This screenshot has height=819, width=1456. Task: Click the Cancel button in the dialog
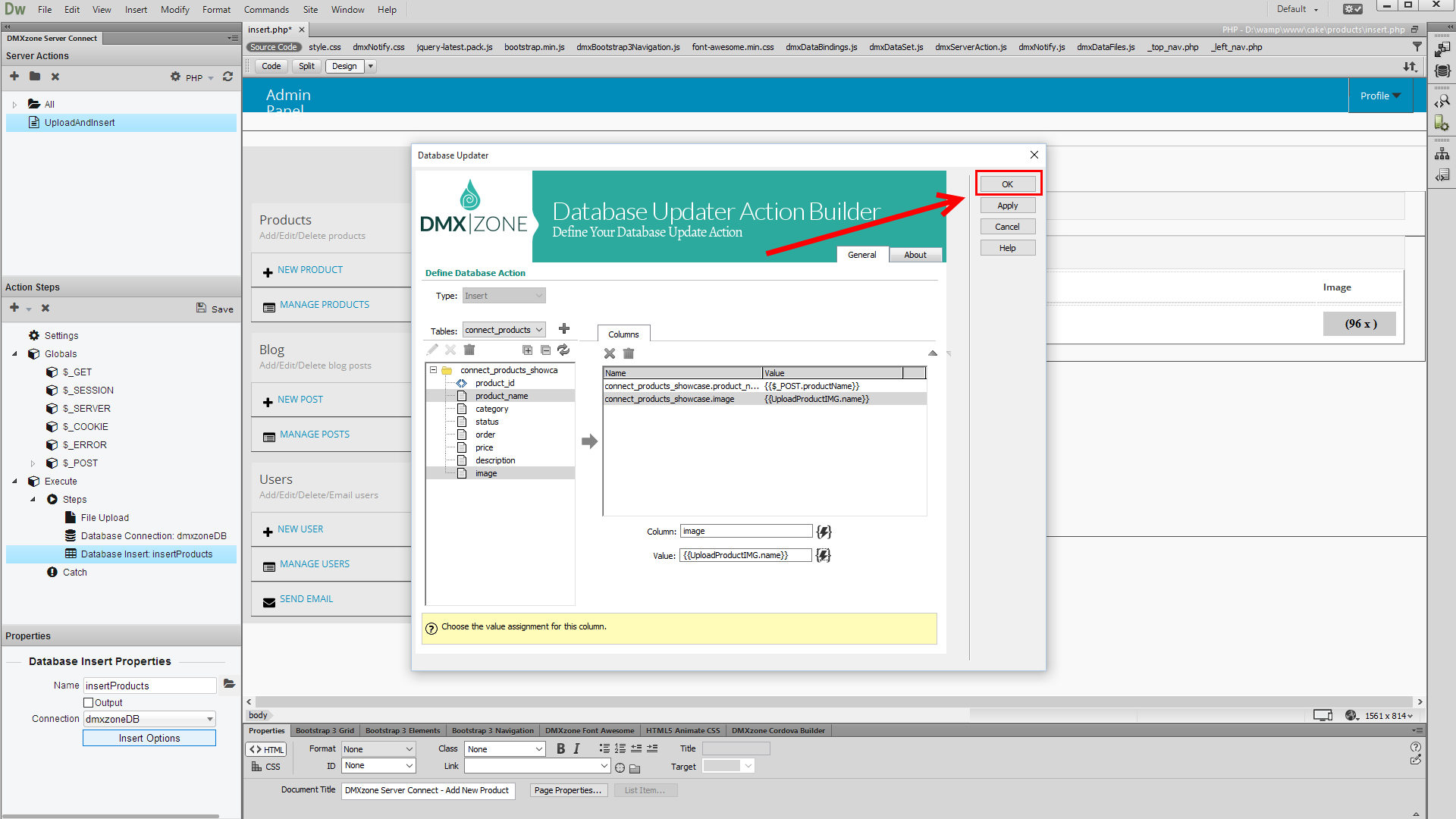1008,227
